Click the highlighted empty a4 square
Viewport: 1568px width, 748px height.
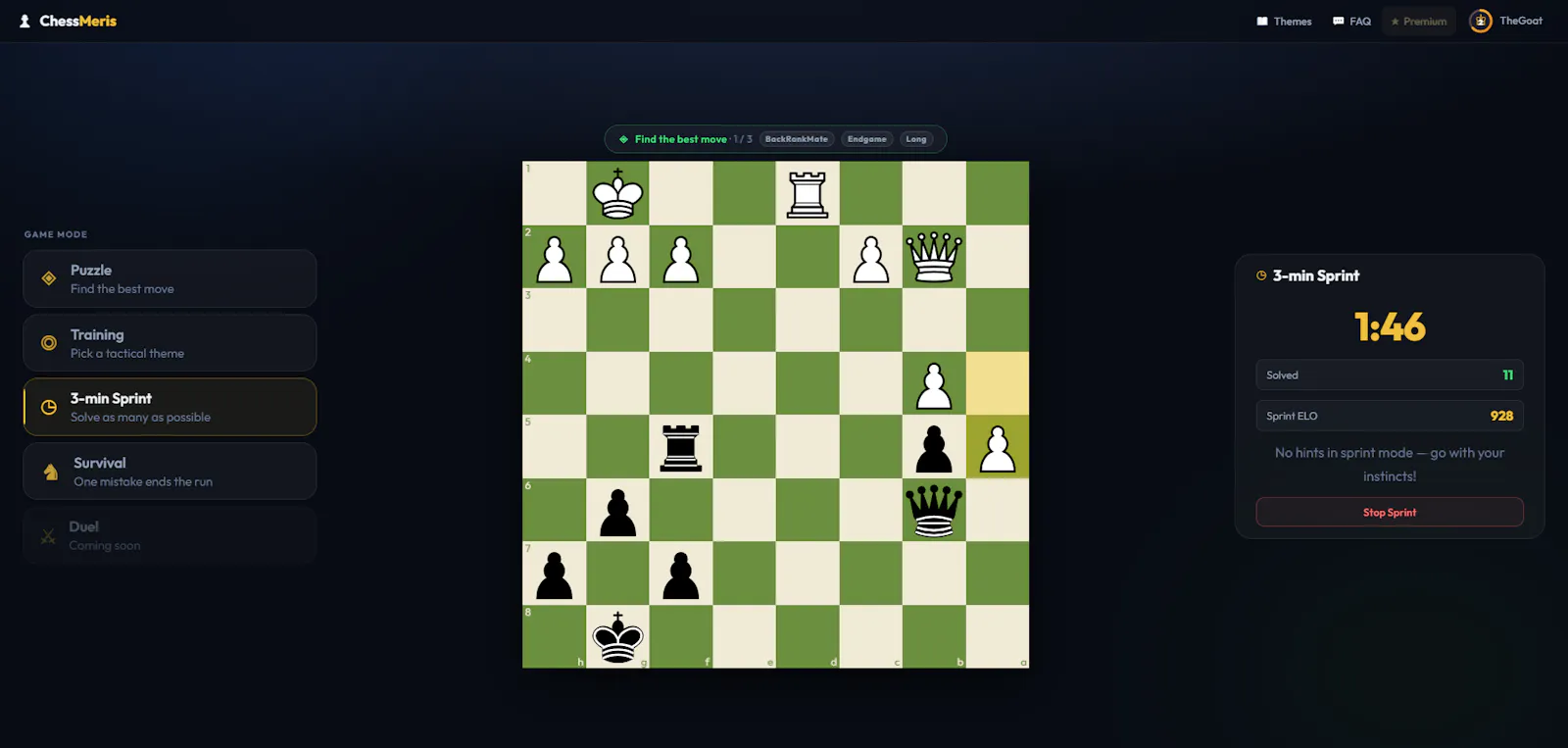coord(998,383)
